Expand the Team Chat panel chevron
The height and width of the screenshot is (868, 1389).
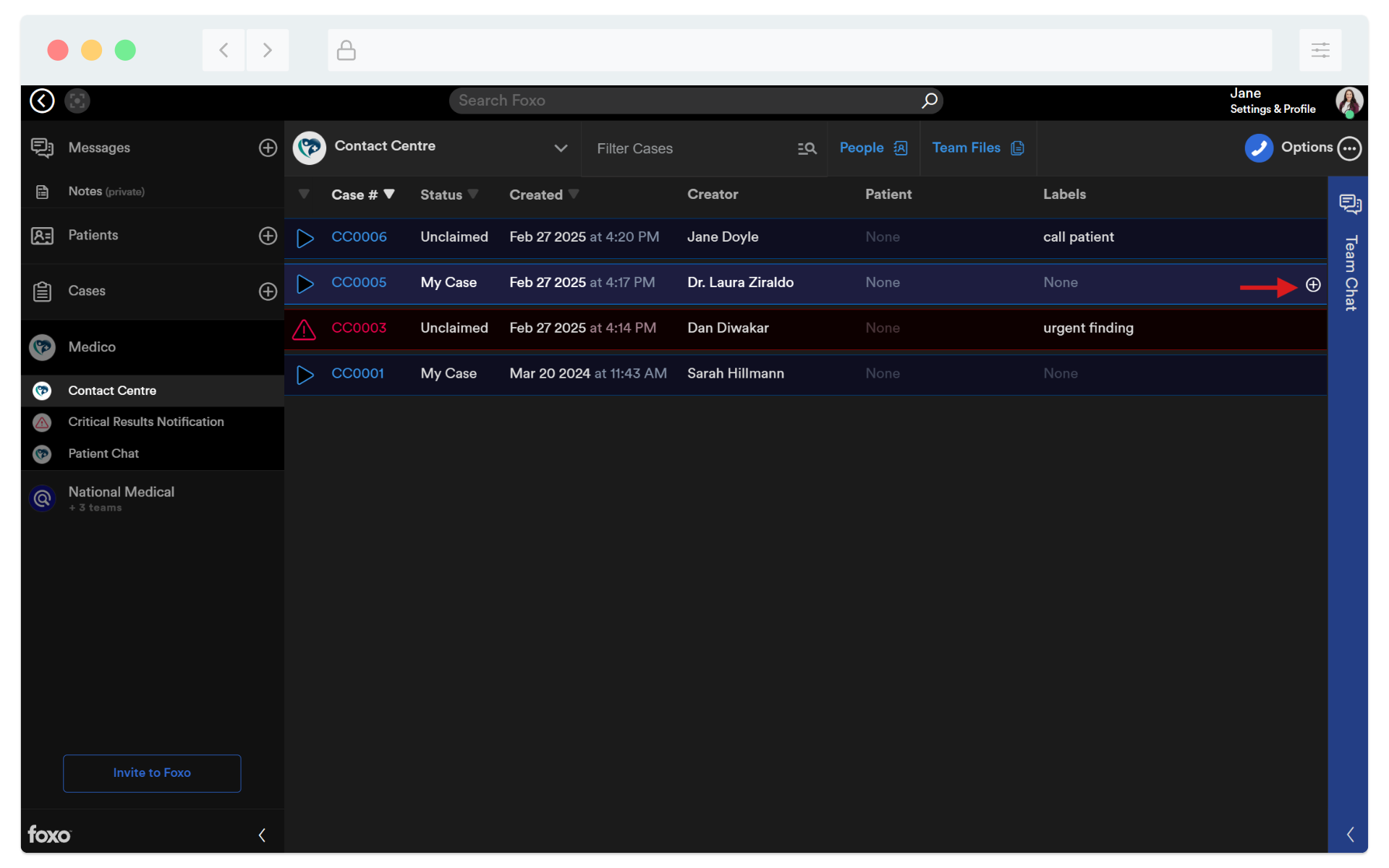click(1350, 835)
